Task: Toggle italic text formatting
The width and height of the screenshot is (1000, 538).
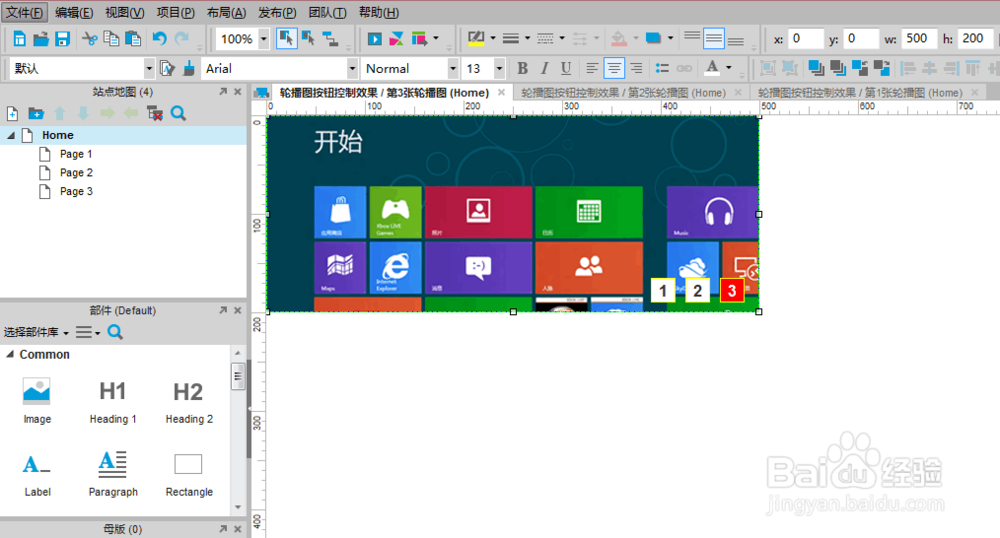Action: (x=544, y=68)
